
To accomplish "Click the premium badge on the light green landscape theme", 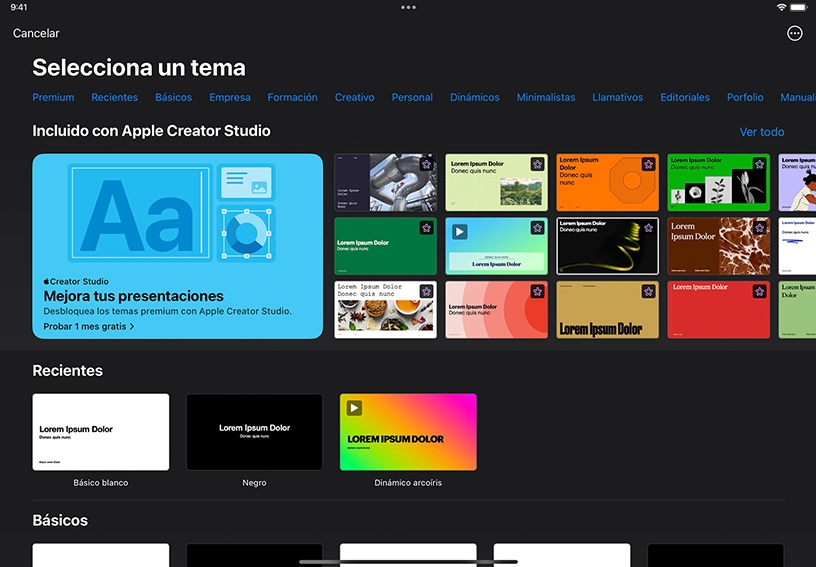I will (x=538, y=164).
